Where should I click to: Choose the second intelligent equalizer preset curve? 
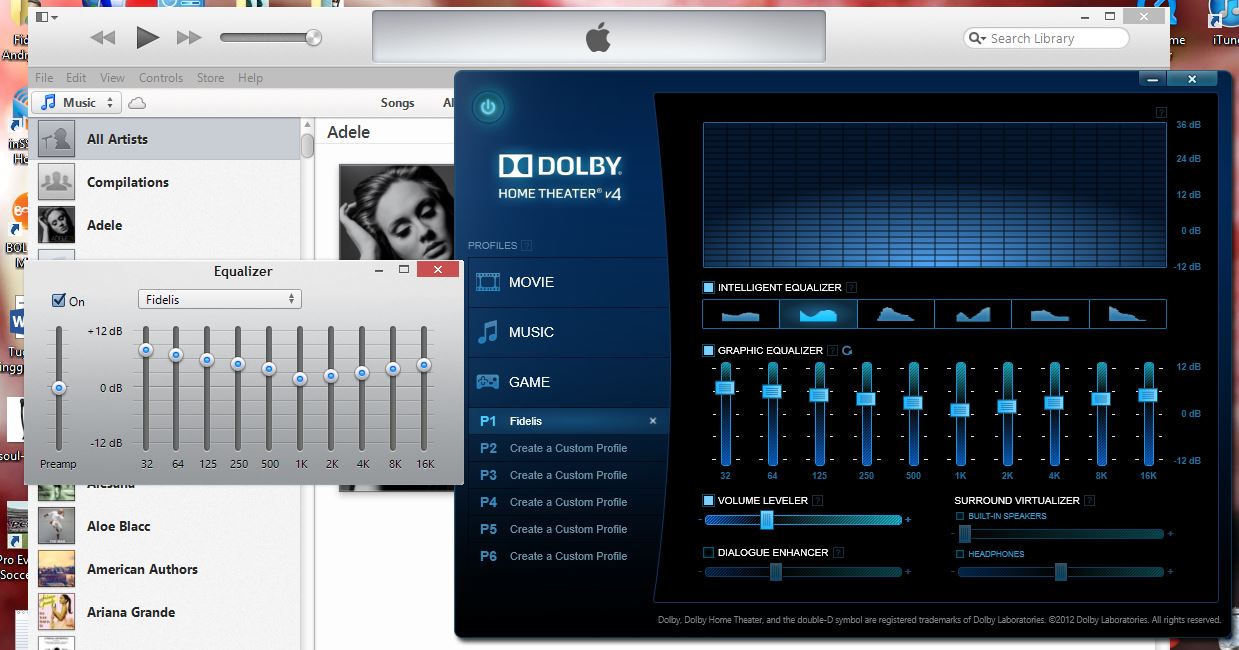pyautogui.click(x=818, y=314)
